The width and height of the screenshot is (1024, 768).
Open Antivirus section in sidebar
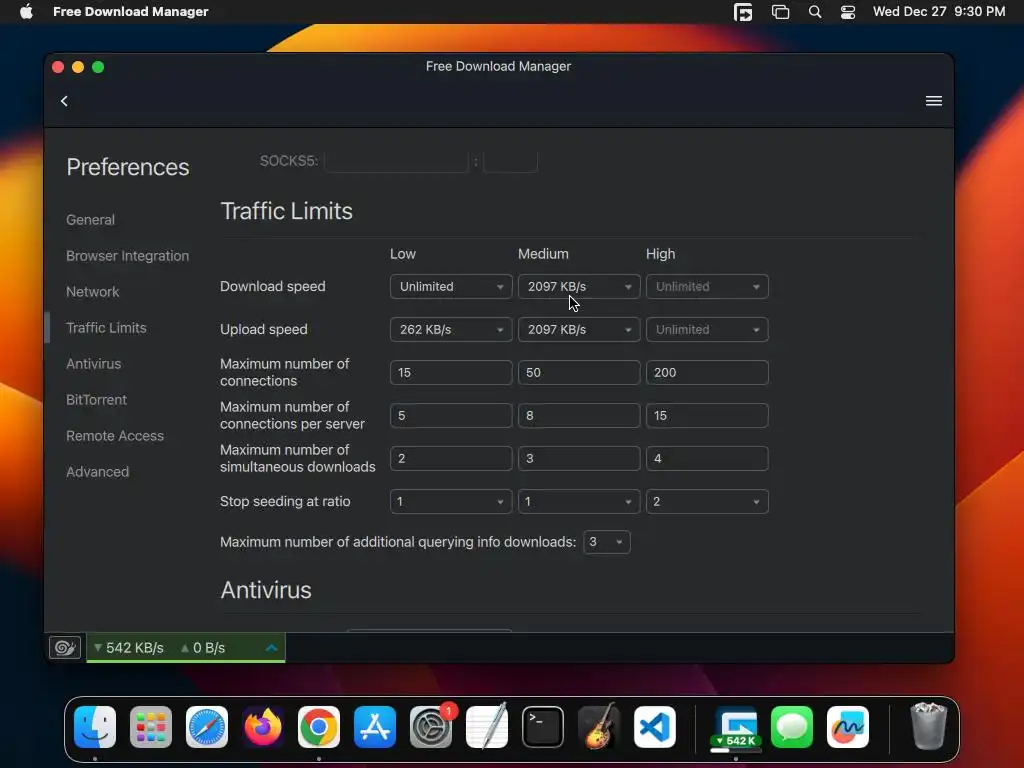coord(93,364)
